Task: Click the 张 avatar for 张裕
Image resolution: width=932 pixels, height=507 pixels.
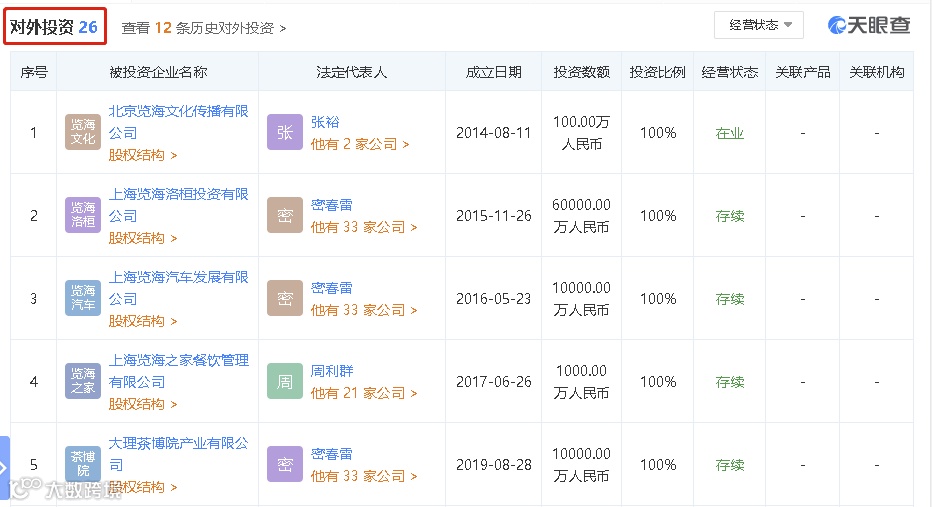Action: click(285, 132)
